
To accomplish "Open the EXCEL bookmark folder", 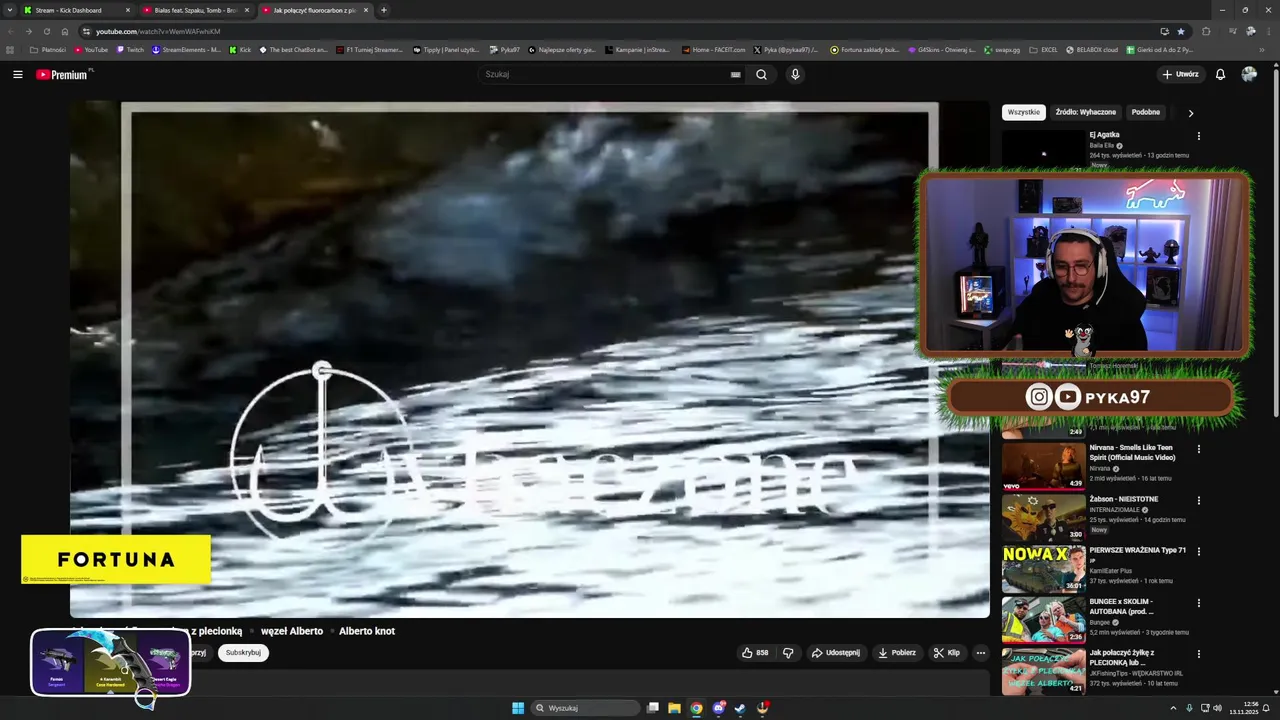I will (x=1044, y=49).
